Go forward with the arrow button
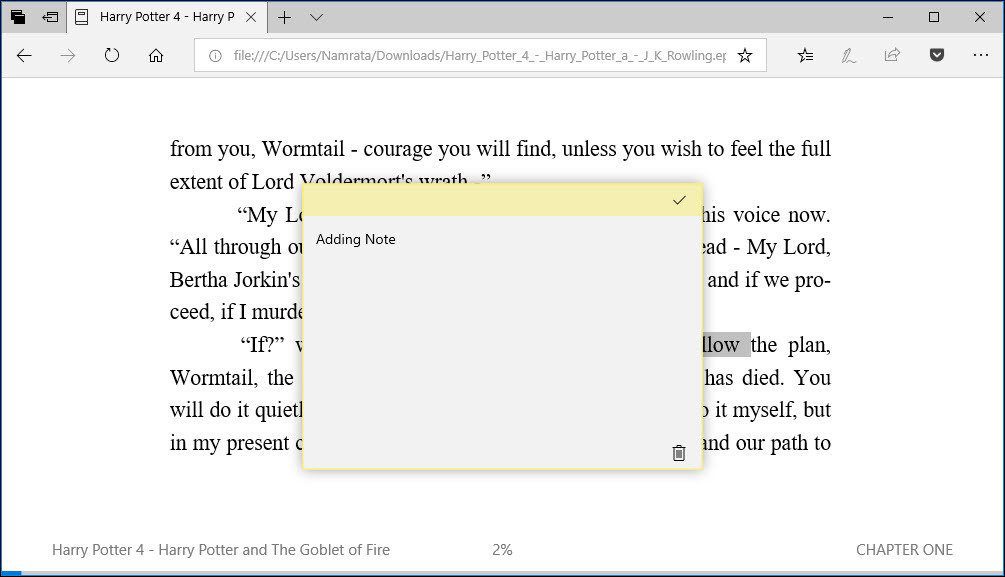This screenshot has width=1005, height=577. coord(67,56)
